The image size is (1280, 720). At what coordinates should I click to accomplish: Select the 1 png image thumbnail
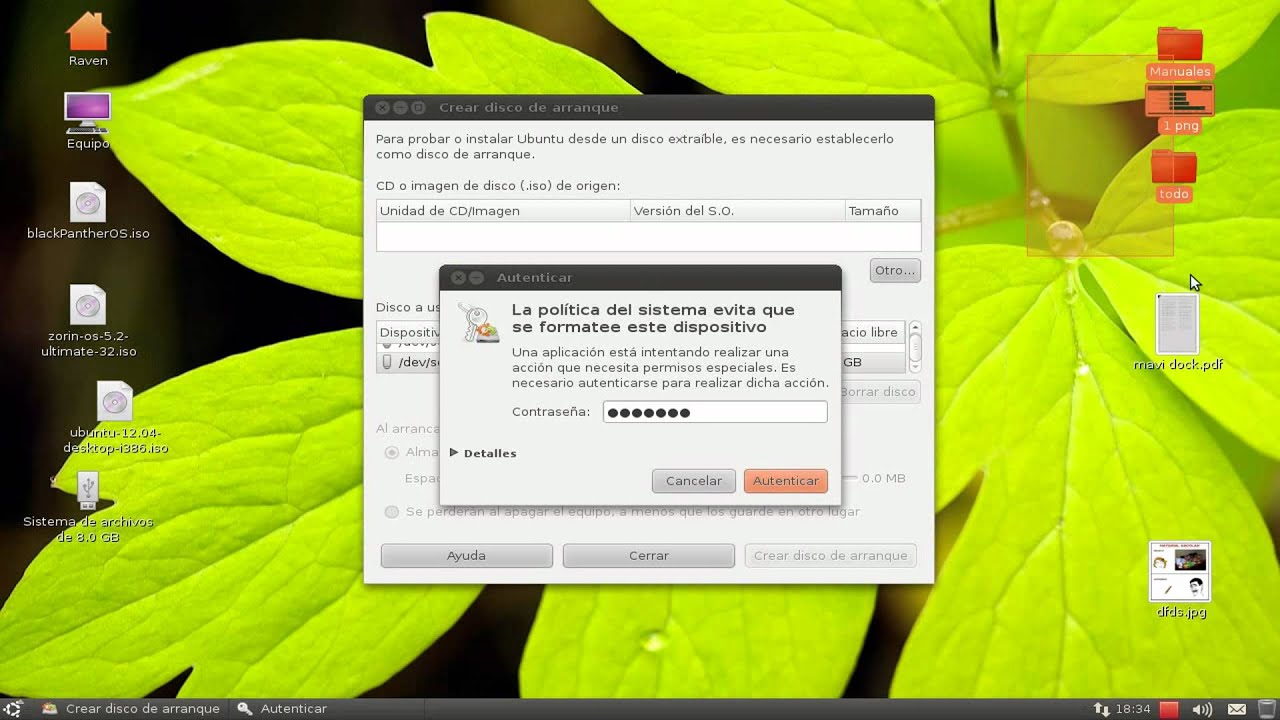1180,100
